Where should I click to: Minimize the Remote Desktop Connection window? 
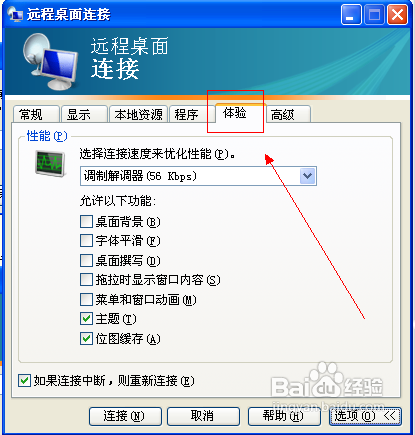[x=351, y=15]
